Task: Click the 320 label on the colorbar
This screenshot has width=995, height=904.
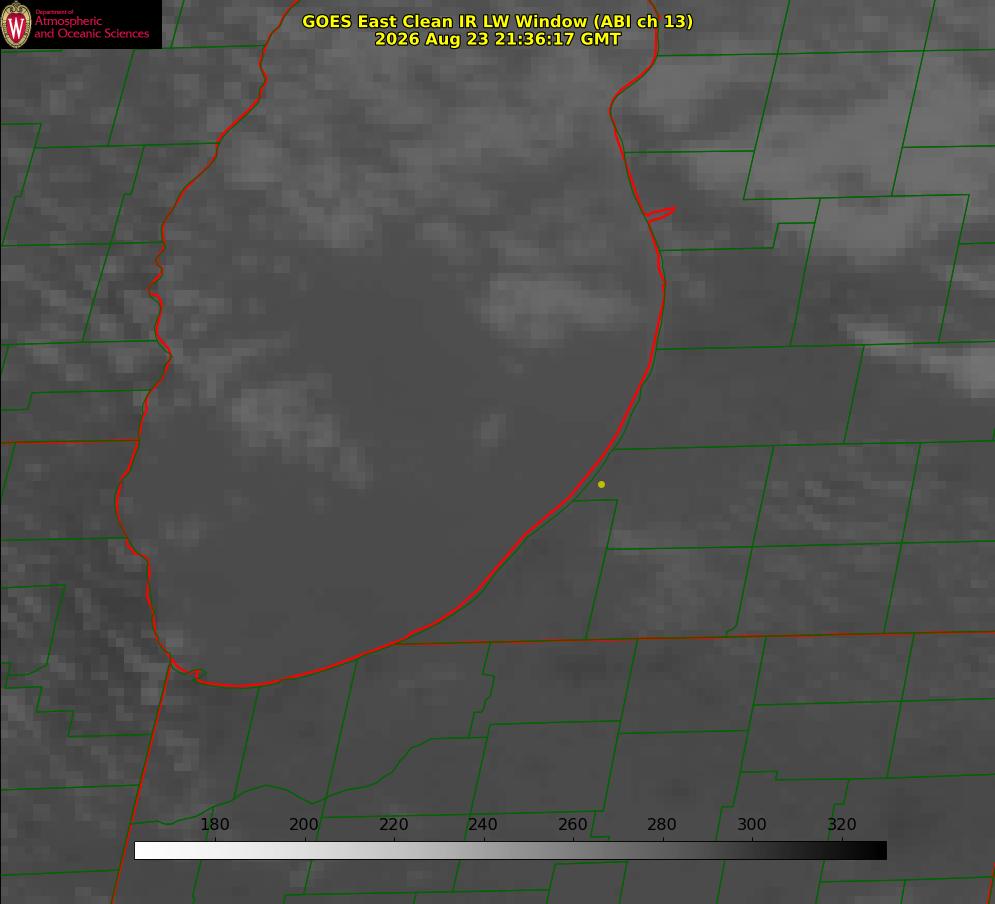Action: tap(842, 824)
